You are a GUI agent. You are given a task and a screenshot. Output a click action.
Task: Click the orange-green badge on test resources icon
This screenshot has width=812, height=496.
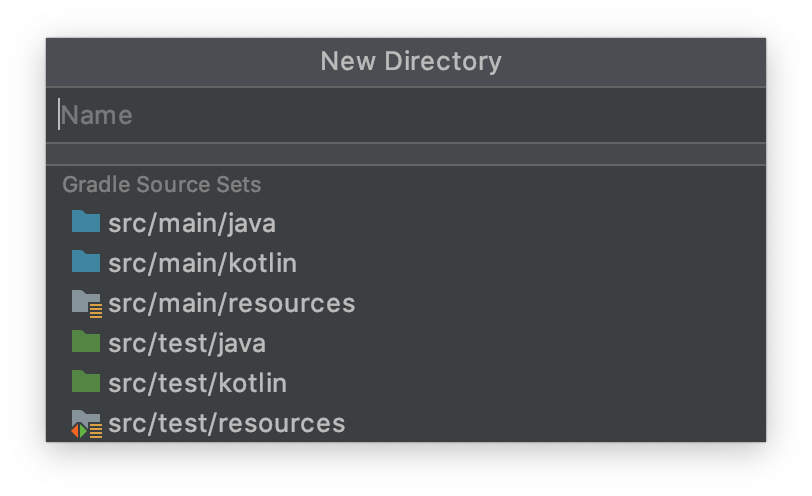[x=78, y=431]
